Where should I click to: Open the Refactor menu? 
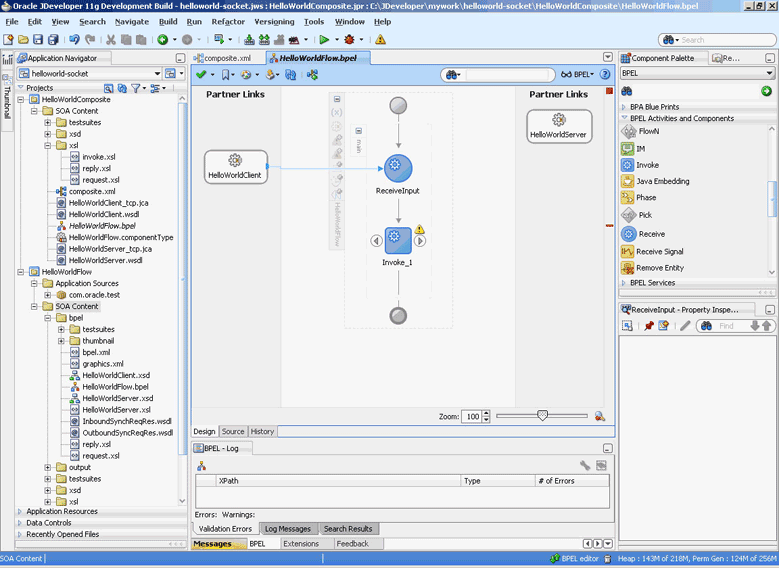click(x=228, y=21)
